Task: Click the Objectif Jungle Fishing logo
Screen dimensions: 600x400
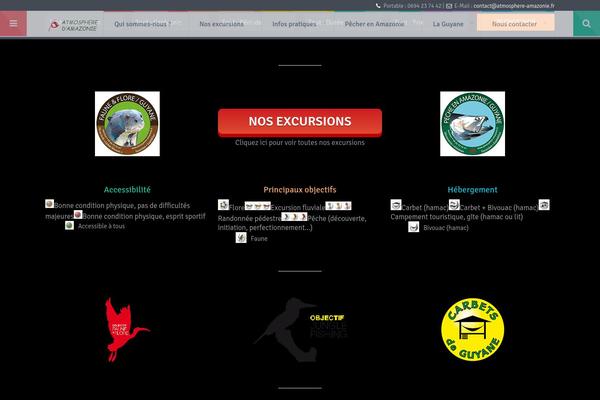Action: coord(300,329)
